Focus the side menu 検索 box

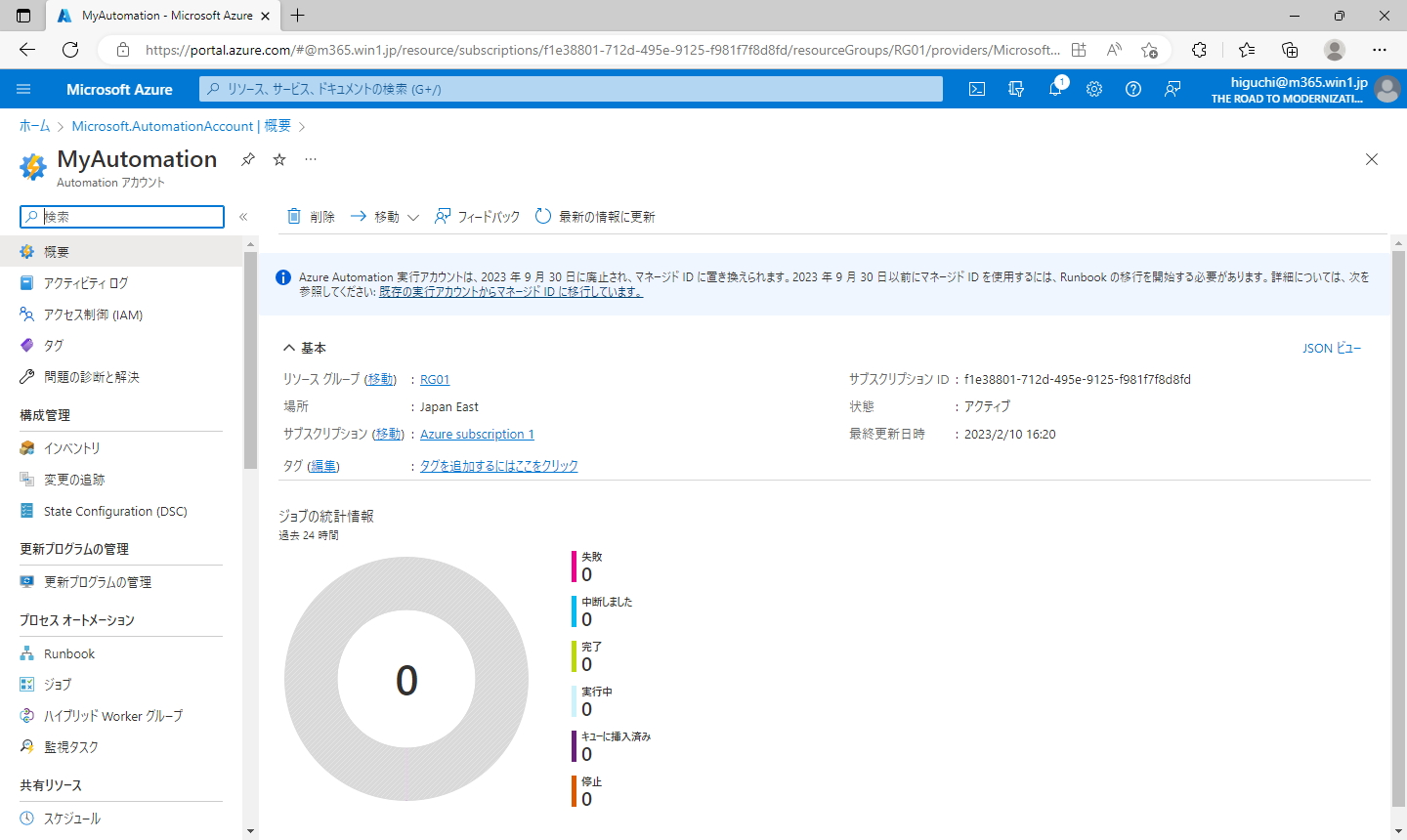click(122, 217)
